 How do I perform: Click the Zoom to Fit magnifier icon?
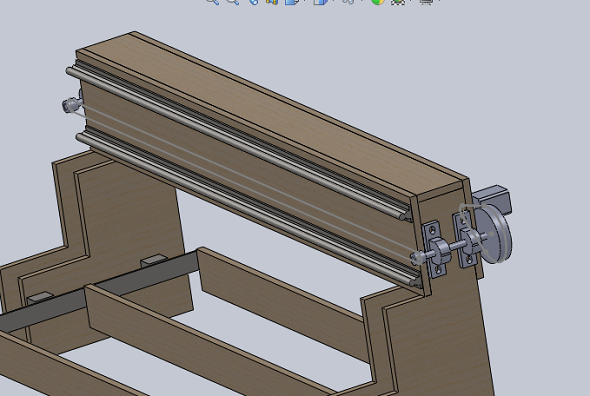[x=213, y=1]
